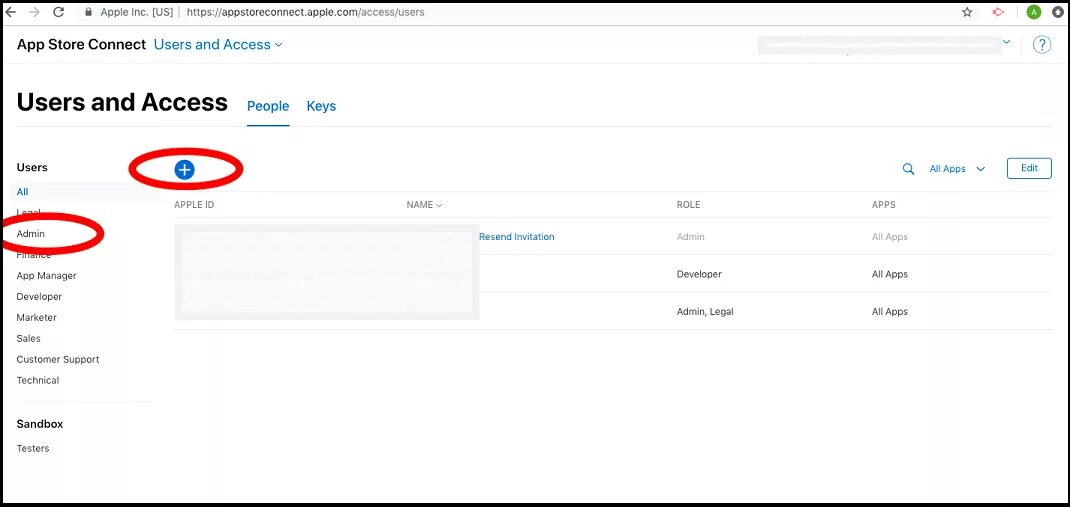Viewport: 1070px width, 507px height.
Task: Click the ROLE column header
Action: point(689,205)
